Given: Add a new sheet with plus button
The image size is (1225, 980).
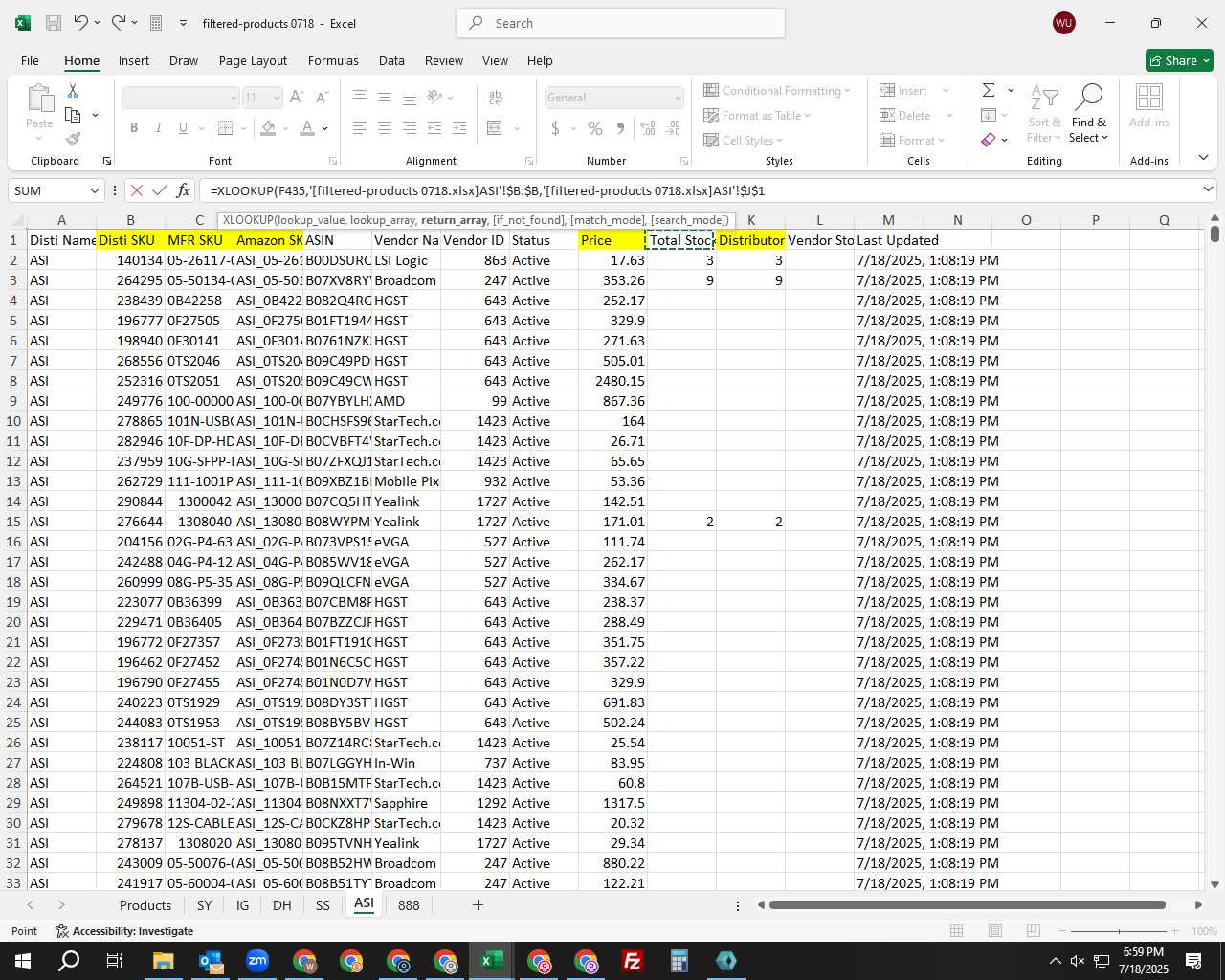Looking at the screenshot, I should (x=478, y=904).
